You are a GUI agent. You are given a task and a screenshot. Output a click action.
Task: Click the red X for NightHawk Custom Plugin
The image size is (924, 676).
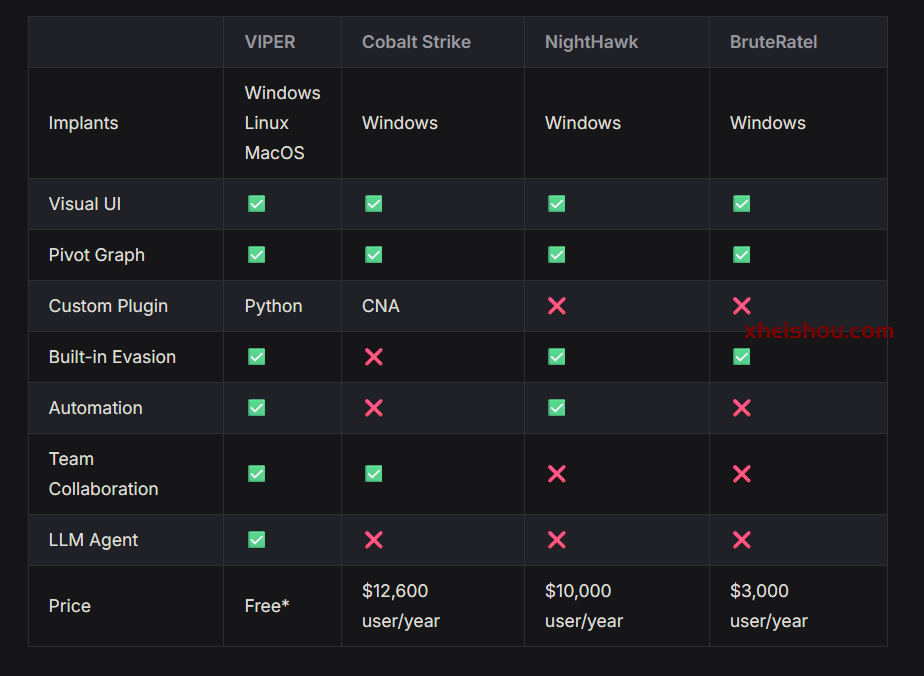[557, 306]
